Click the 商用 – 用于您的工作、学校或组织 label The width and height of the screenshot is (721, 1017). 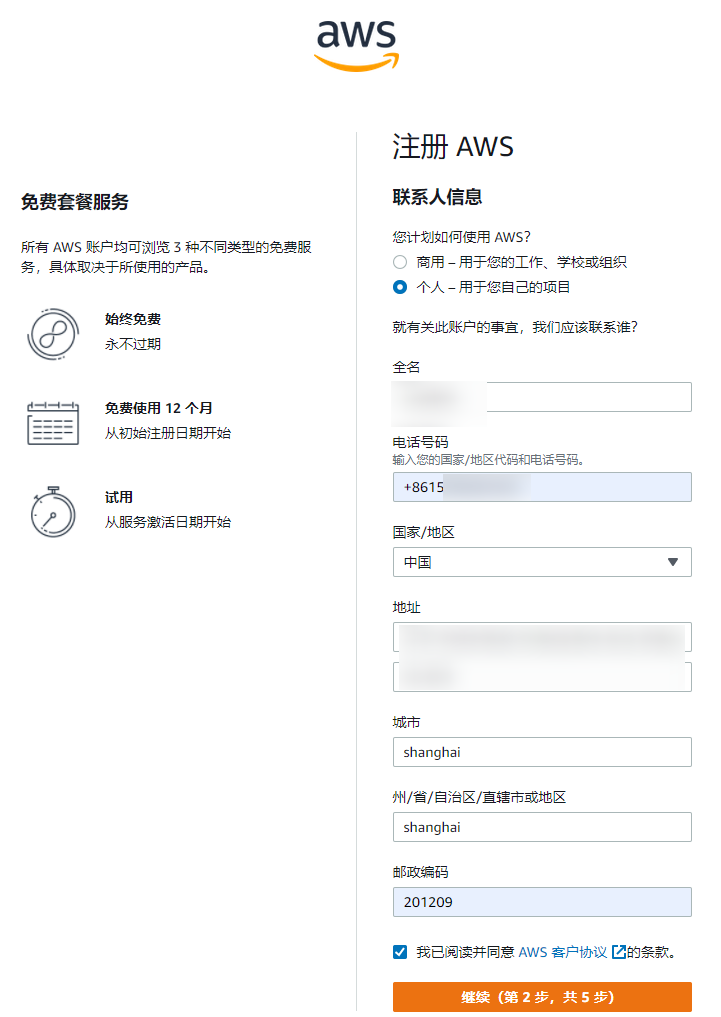pyautogui.click(x=521, y=262)
